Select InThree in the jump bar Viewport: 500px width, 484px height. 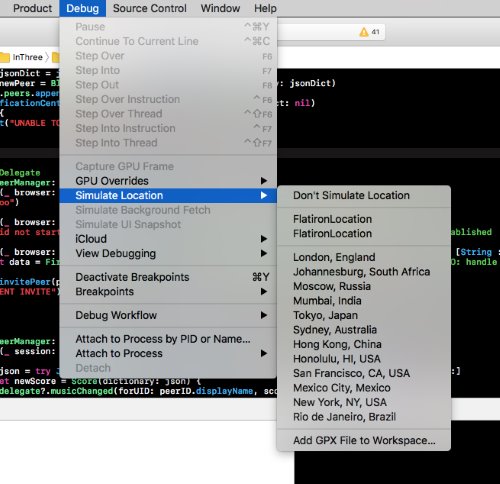coord(28,57)
